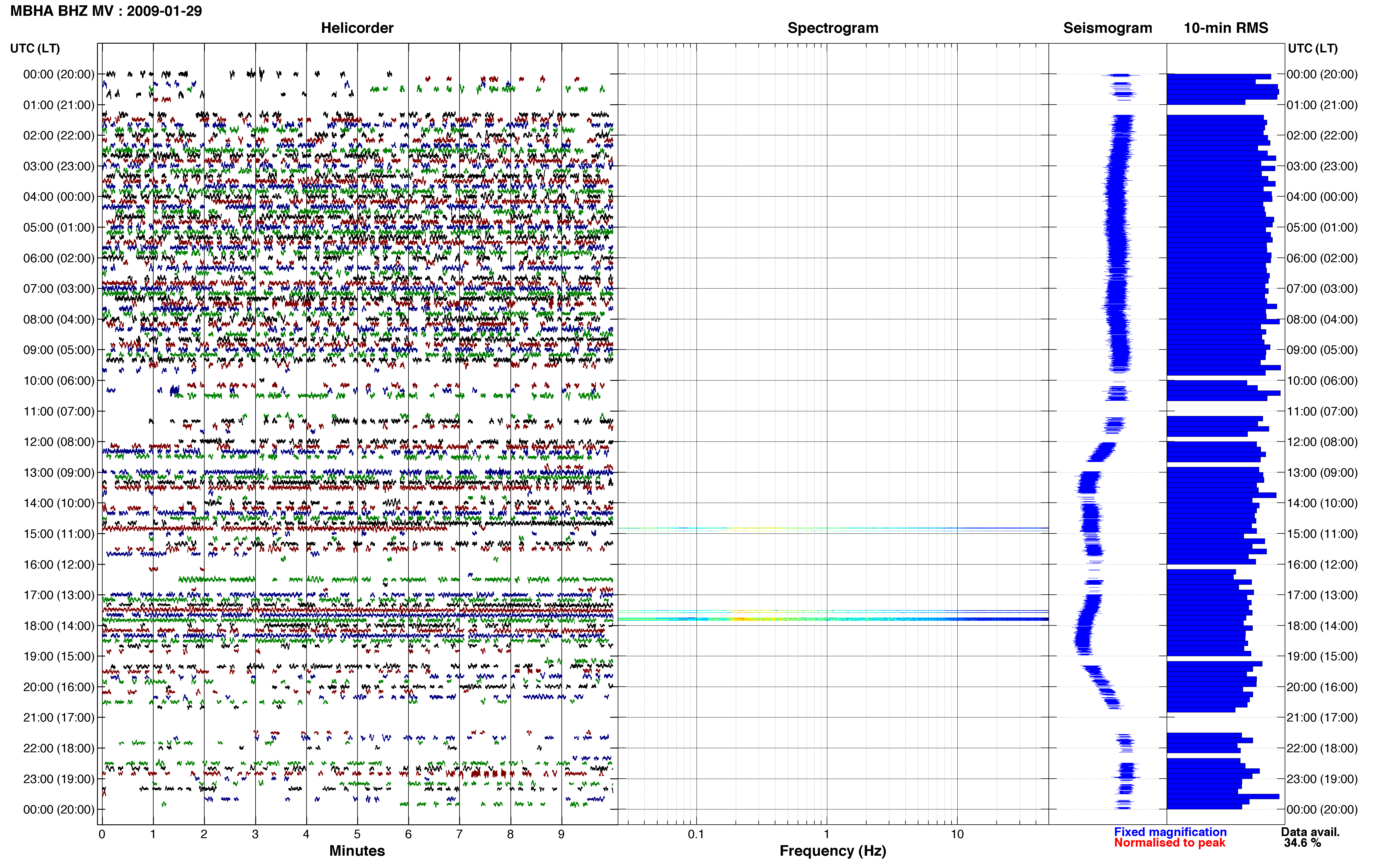The image size is (1389, 868).
Task: Click left axis label "08:00 (04:00)"
Action: (59, 319)
